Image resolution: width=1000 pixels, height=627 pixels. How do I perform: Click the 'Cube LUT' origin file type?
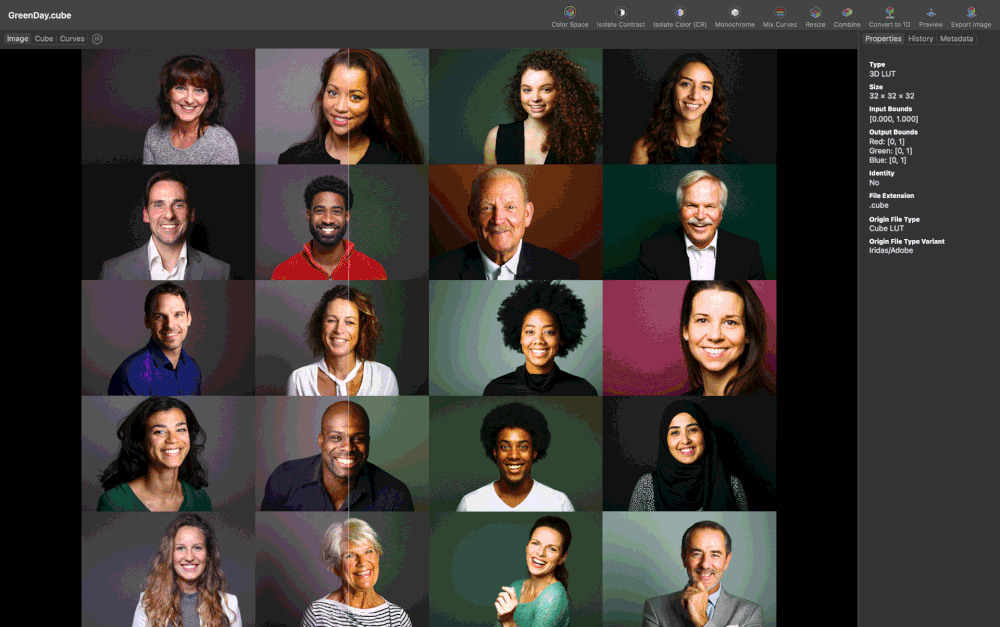(x=886, y=228)
